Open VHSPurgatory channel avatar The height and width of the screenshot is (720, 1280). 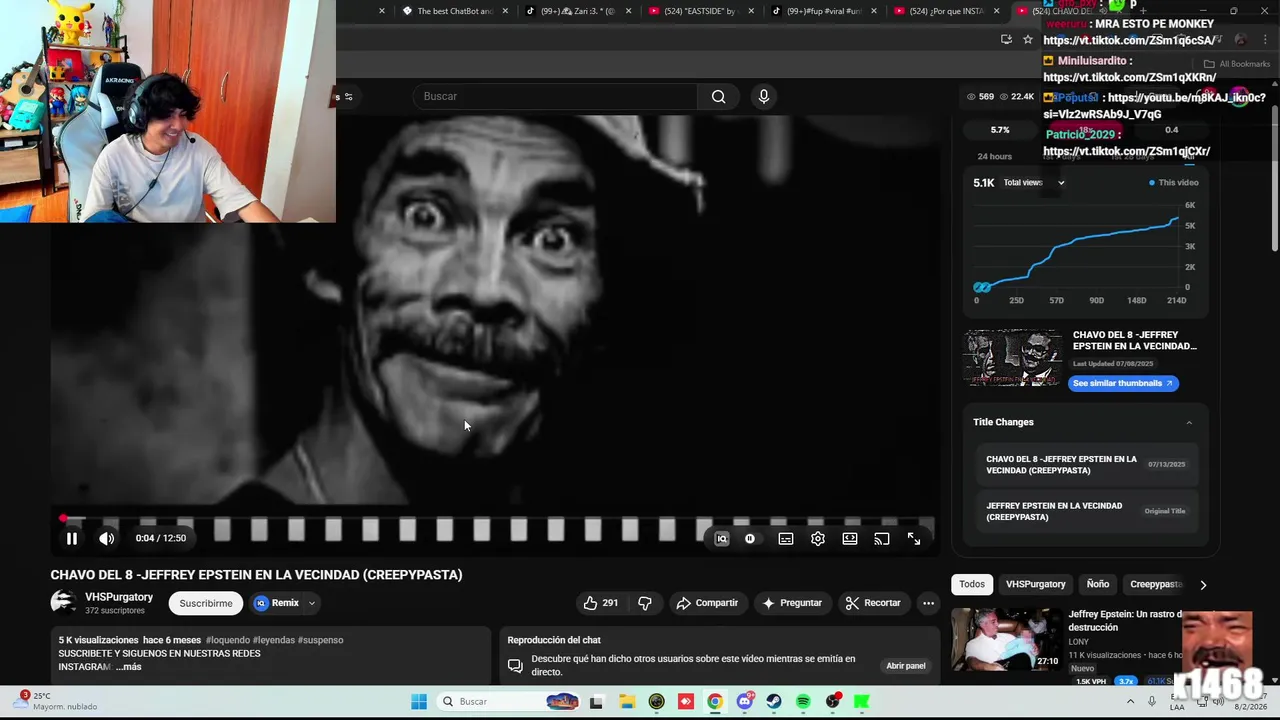[x=64, y=602]
